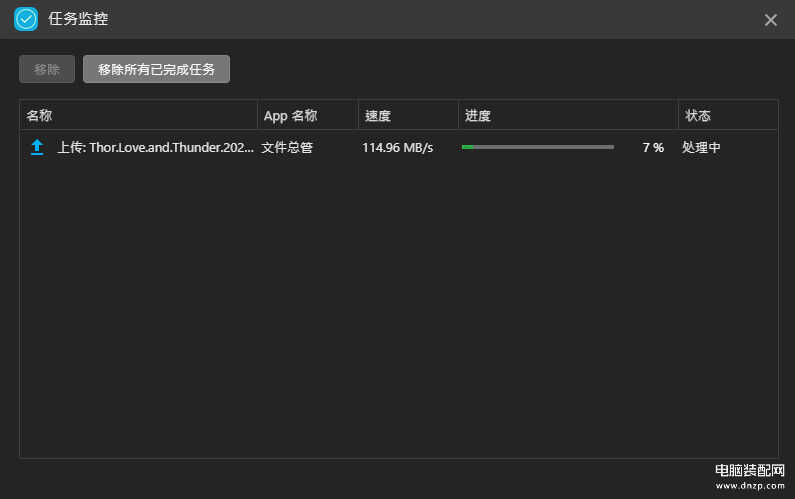Click the 114.96 MB/s speed value

[398, 148]
